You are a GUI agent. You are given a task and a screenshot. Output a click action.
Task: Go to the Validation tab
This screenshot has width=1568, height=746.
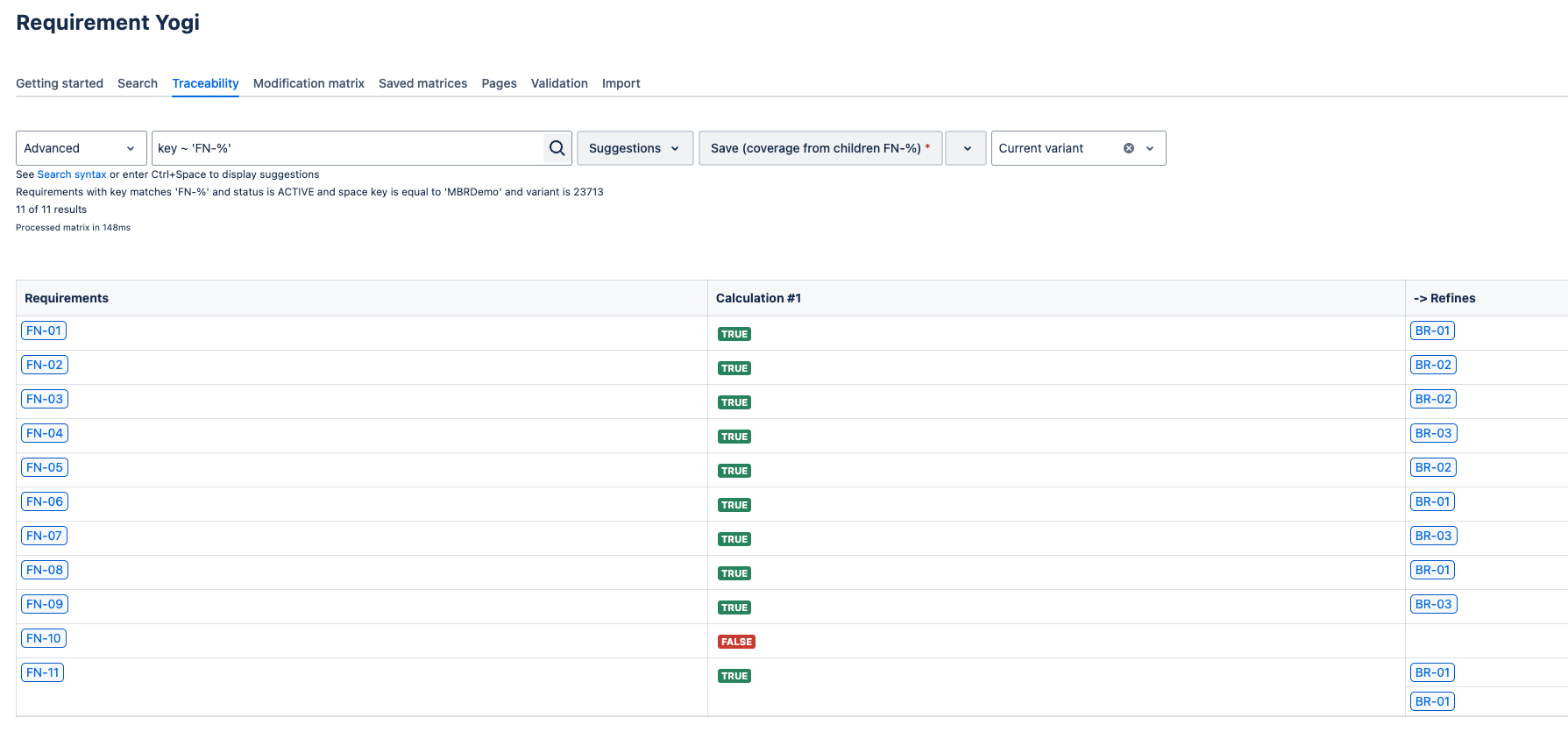coord(559,83)
